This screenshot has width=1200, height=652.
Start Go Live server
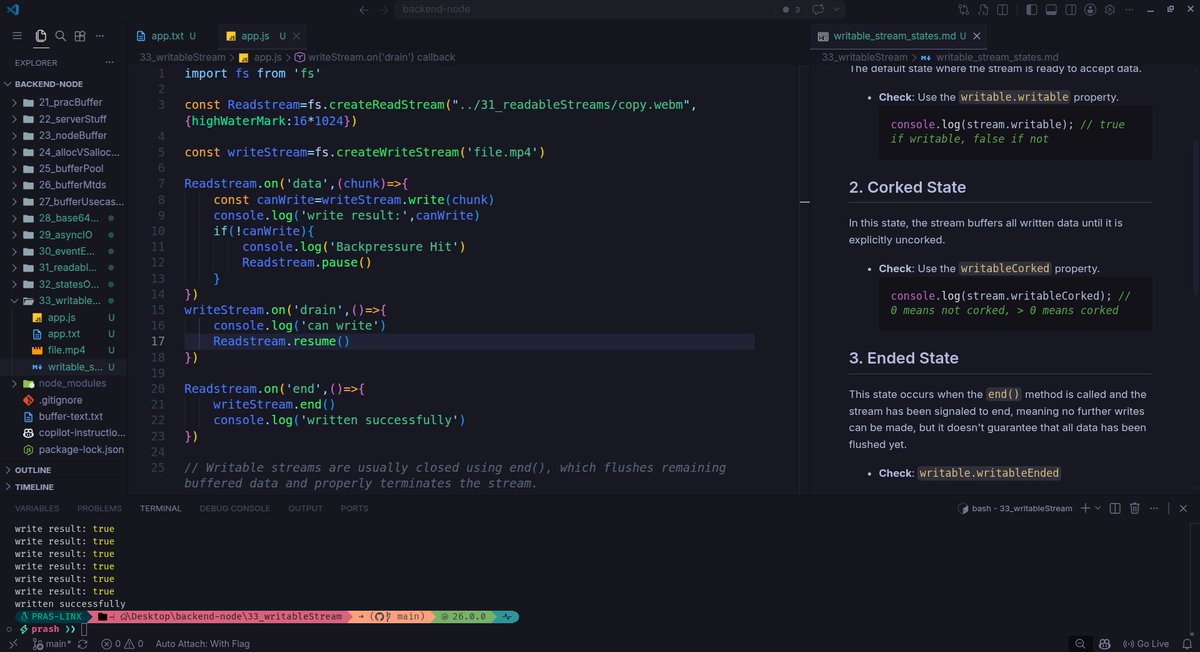pyautogui.click(x=1146, y=644)
